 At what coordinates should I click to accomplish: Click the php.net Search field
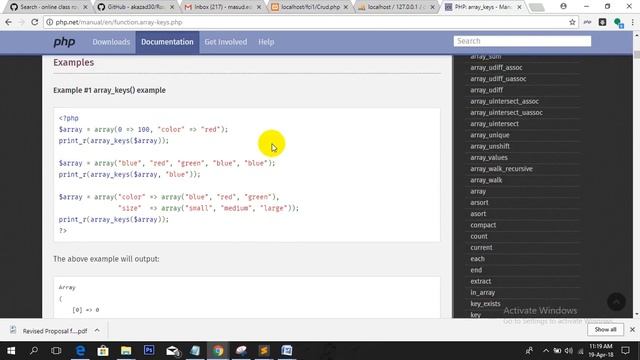click(x=522, y=41)
